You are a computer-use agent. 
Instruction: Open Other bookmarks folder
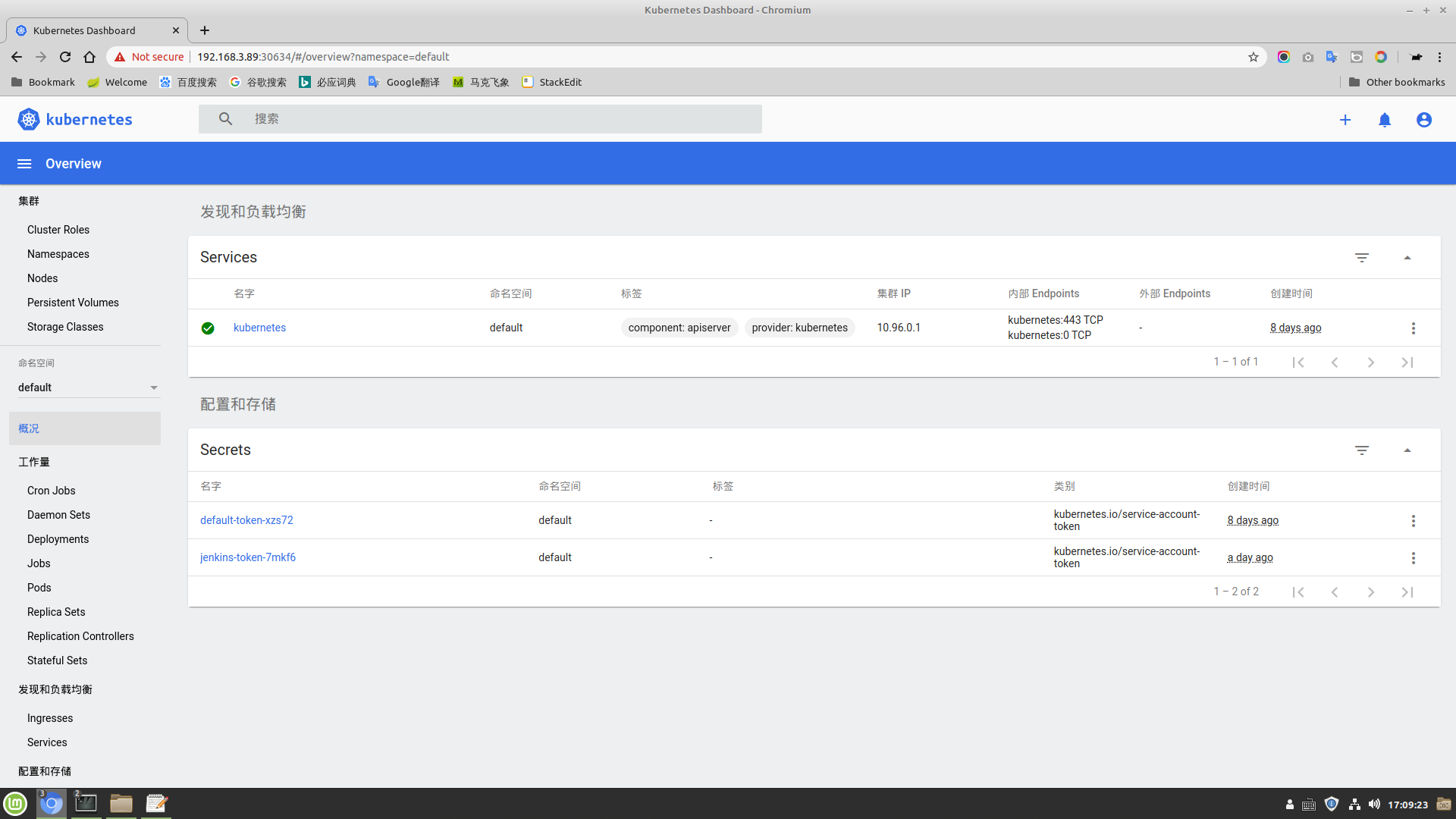pyautogui.click(x=1397, y=82)
